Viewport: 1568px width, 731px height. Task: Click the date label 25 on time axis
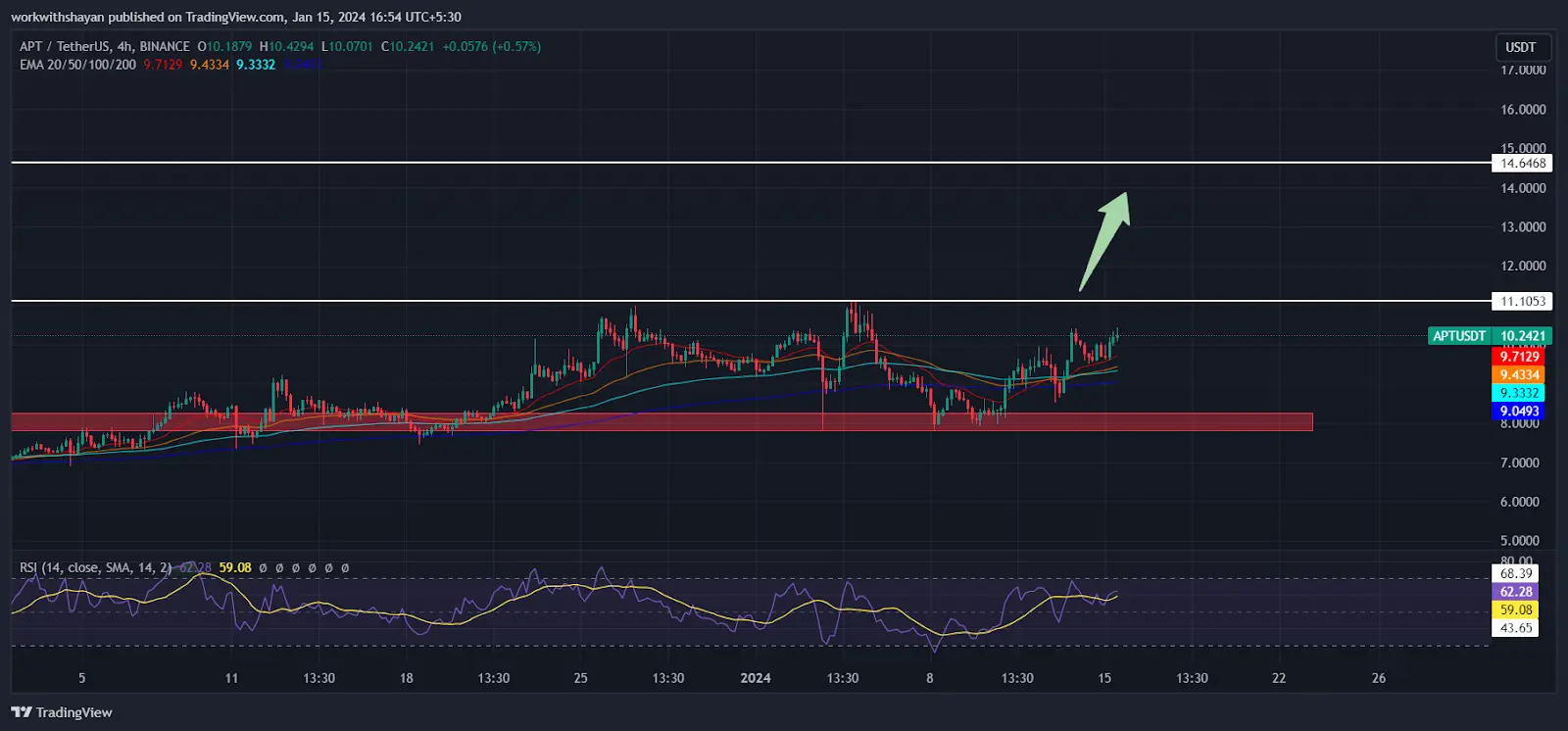(x=581, y=678)
